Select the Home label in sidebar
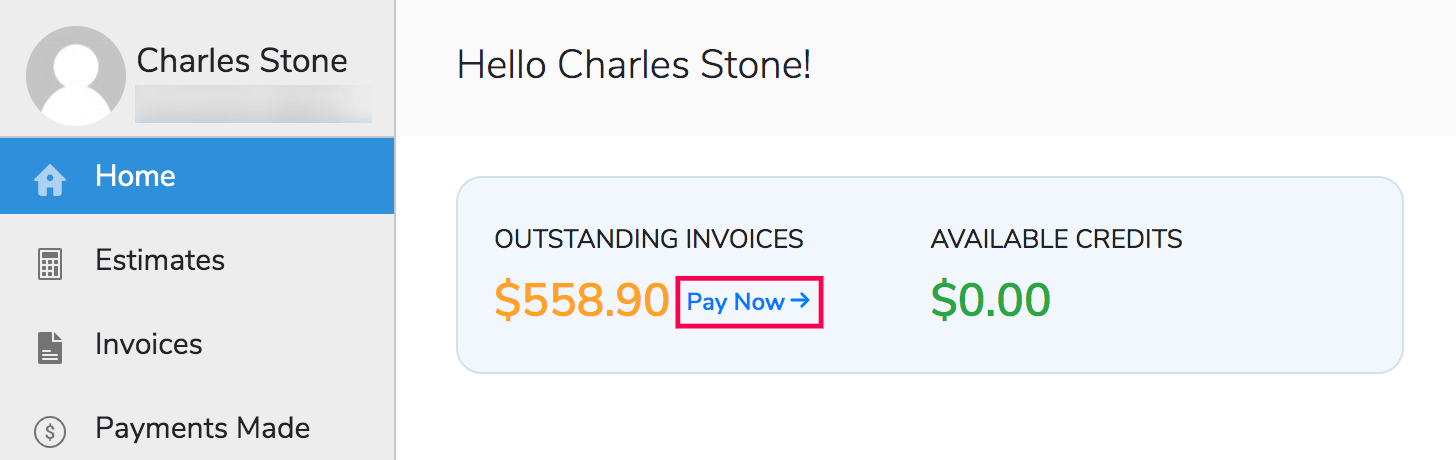 pos(135,176)
